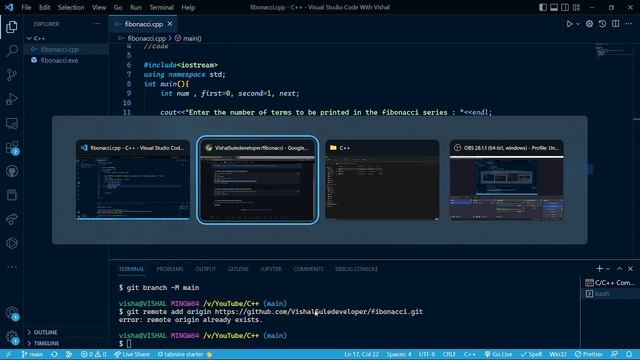Open fibonacci.cpp in the Explorer tree
This screenshot has width=640, height=360.
[x=60, y=49]
